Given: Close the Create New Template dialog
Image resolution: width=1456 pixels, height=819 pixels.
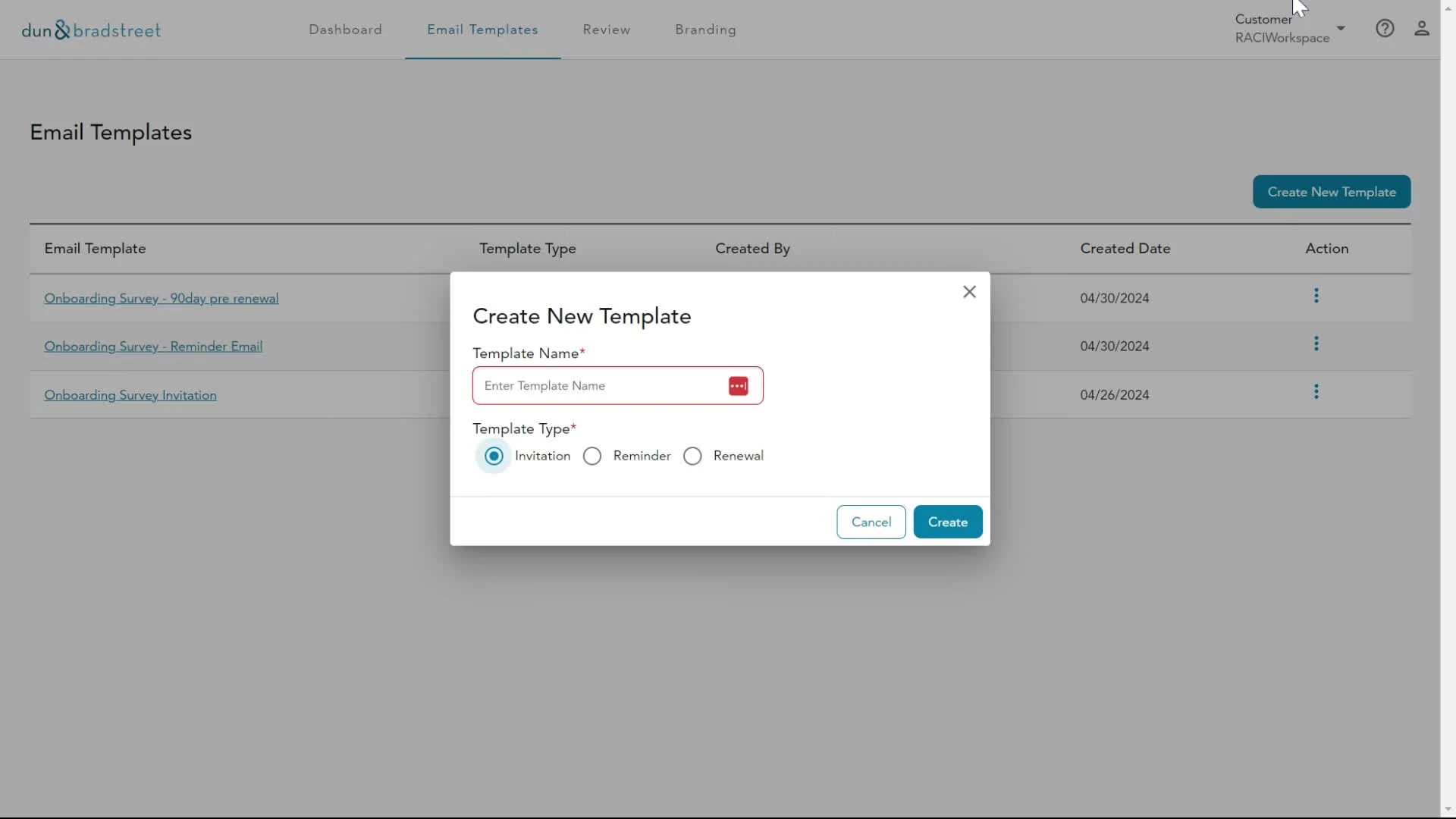Looking at the screenshot, I should coord(969,292).
